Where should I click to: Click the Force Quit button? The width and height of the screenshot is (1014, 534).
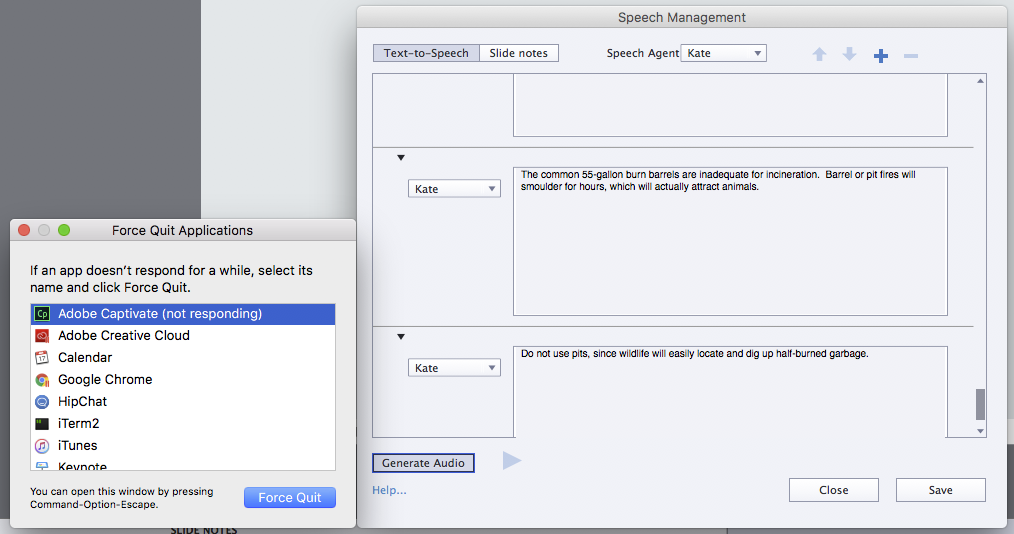tap(290, 498)
